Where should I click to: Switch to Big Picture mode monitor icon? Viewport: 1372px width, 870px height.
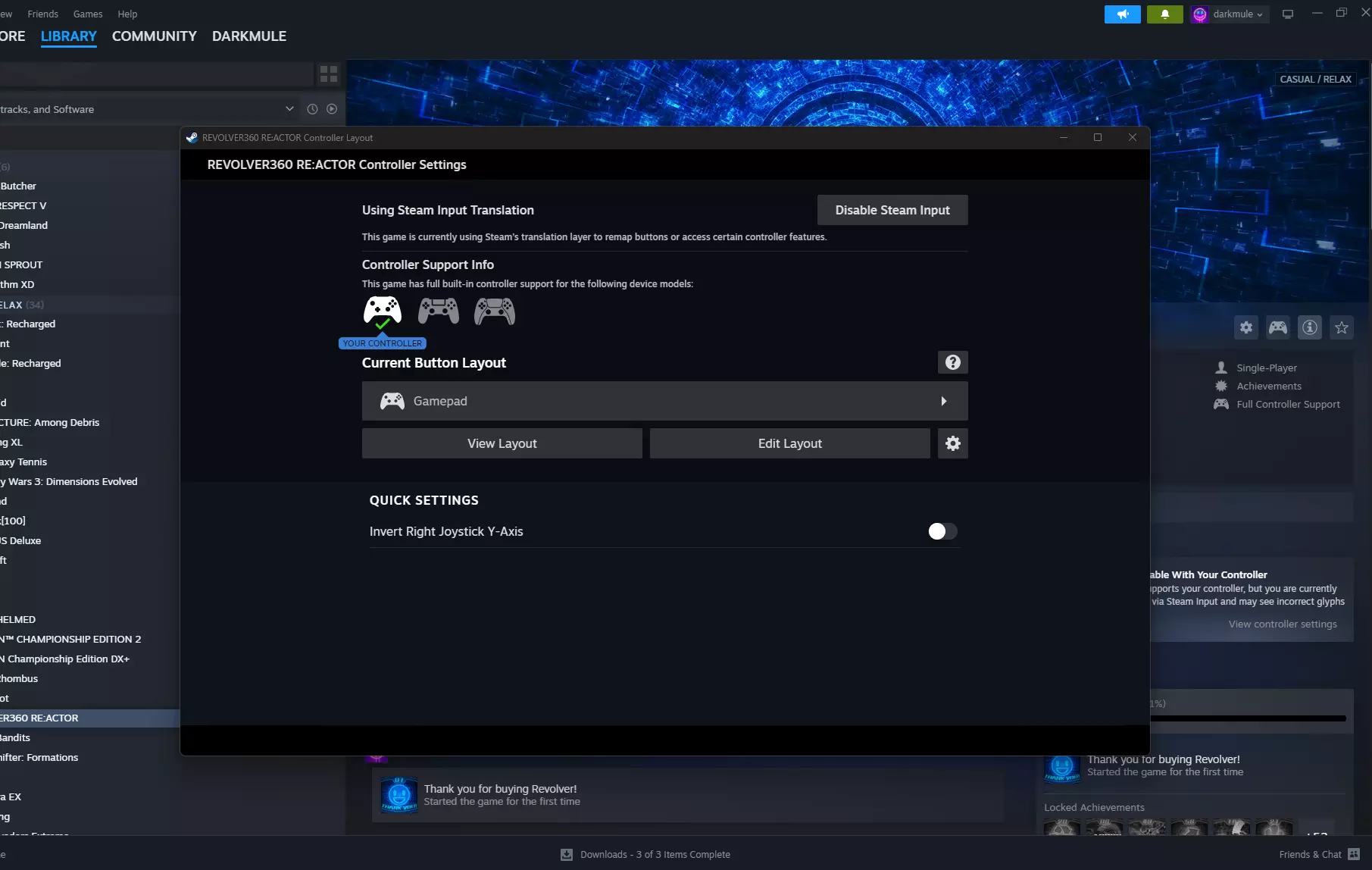coord(1287,14)
